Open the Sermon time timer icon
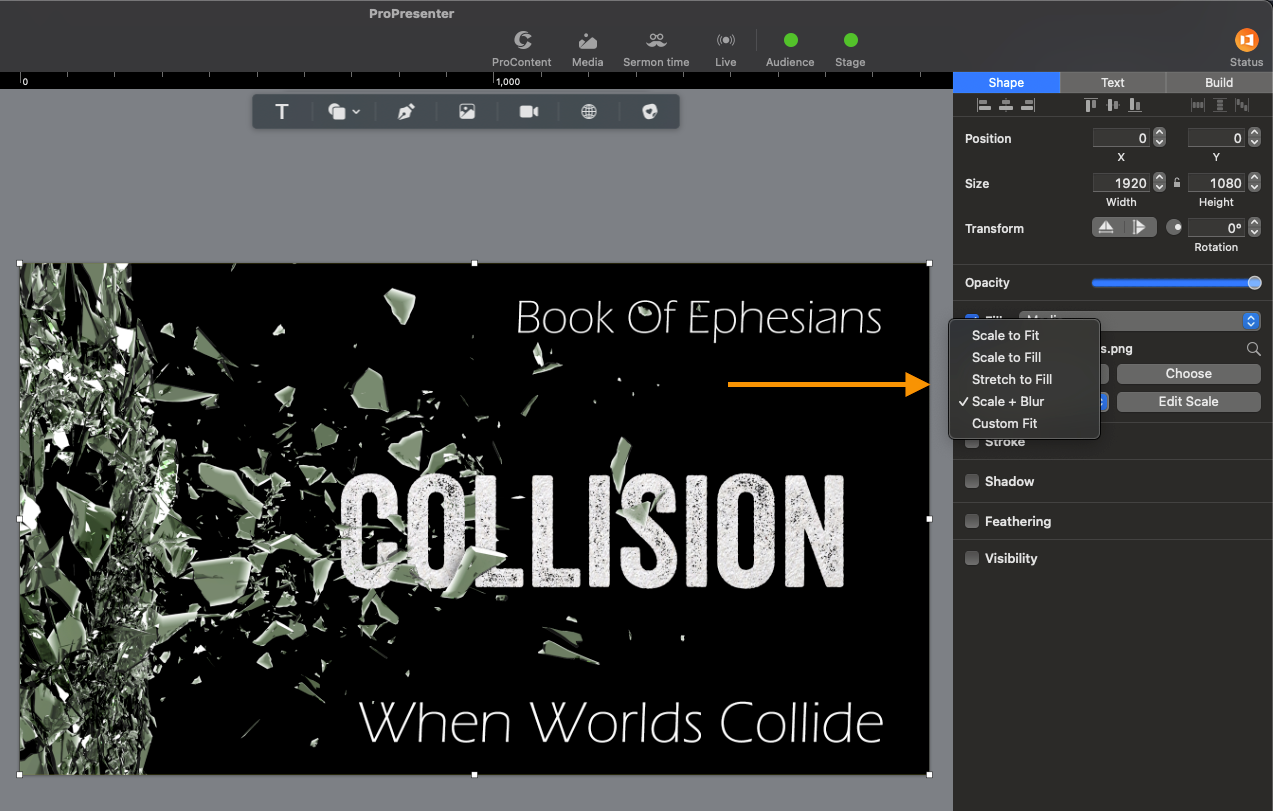The width and height of the screenshot is (1273, 811). (x=656, y=49)
